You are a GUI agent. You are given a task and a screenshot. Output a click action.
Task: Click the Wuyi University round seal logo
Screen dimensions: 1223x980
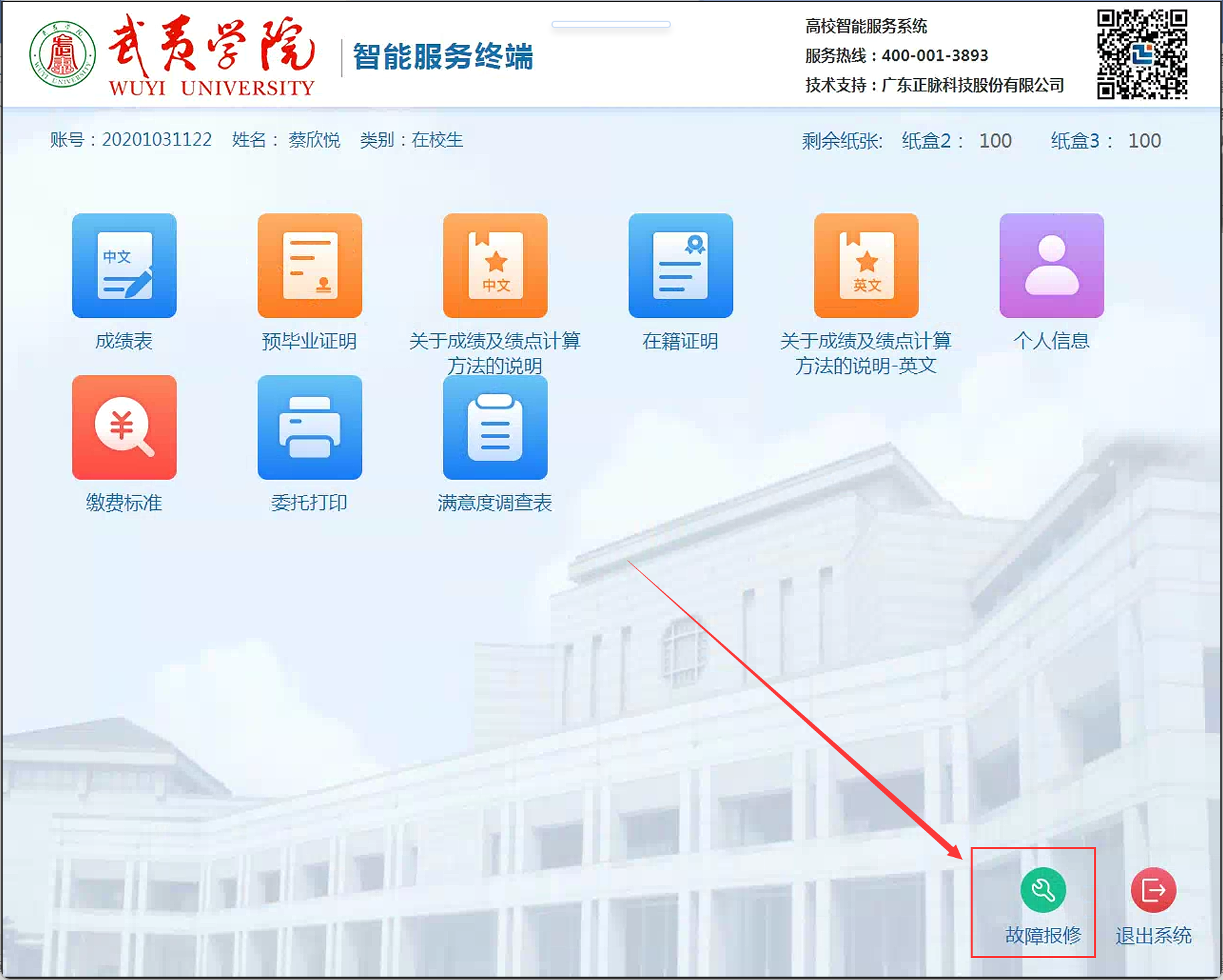pyautogui.click(x=63, y=55)
